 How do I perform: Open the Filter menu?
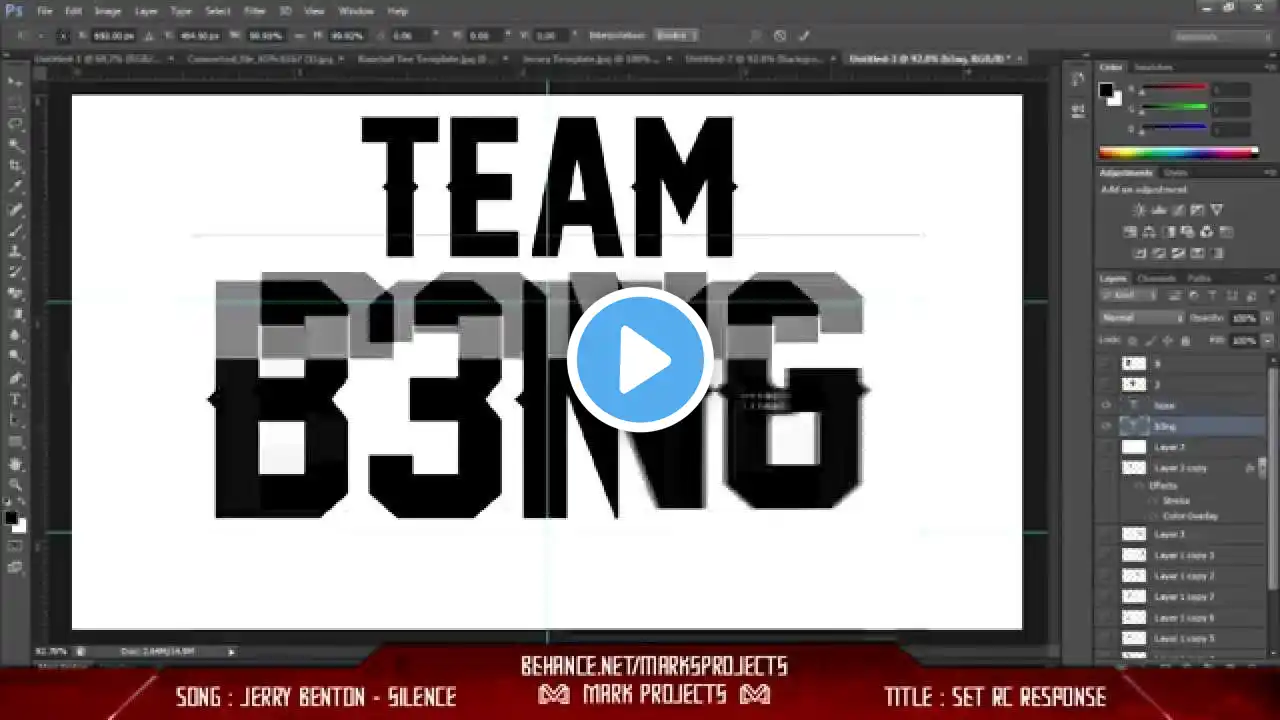click(x=255, y=11)
